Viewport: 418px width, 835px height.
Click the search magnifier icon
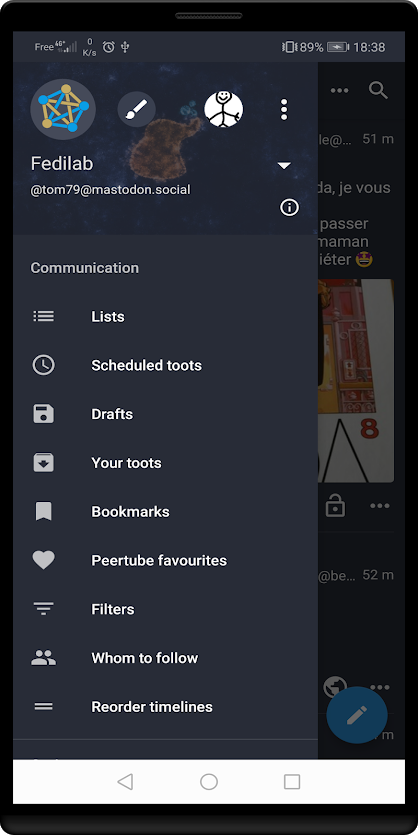coord(379,90)
